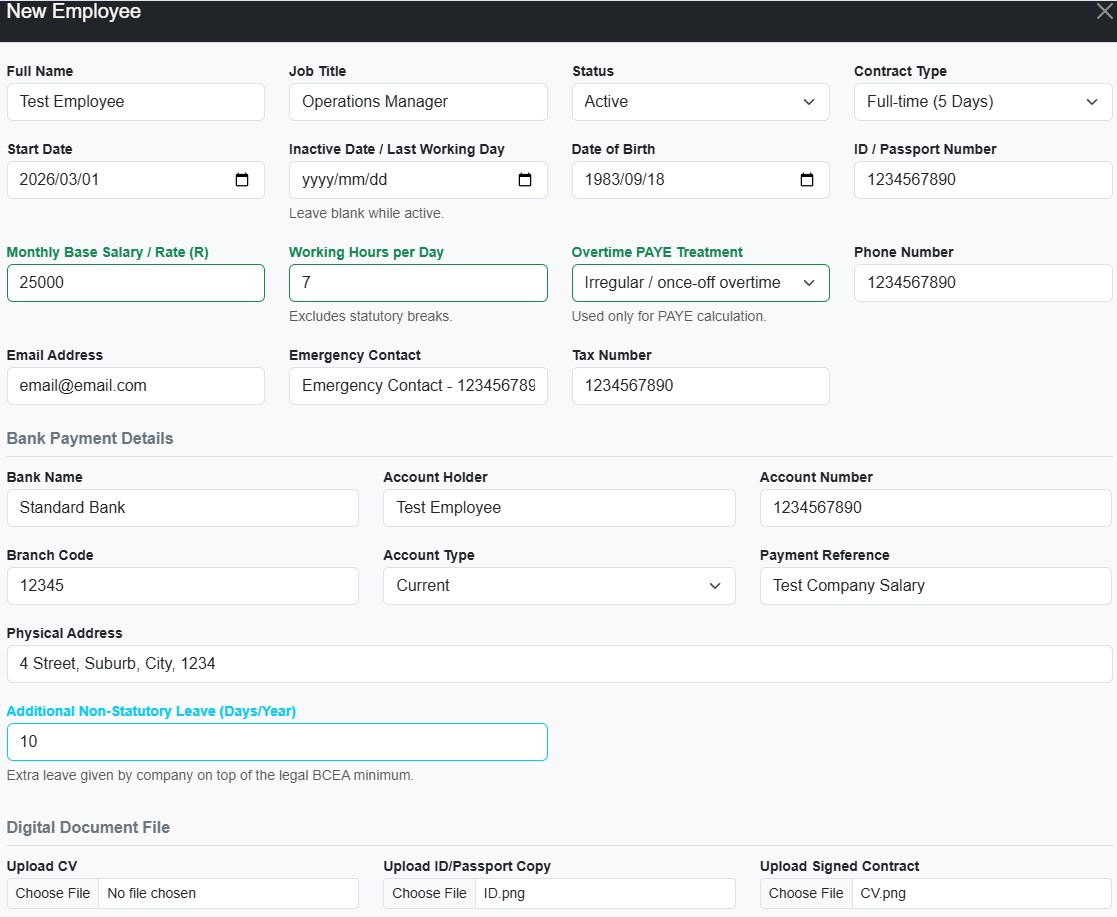Open Overtime PAYE Treatment dropdown

[x=700, y=283]
